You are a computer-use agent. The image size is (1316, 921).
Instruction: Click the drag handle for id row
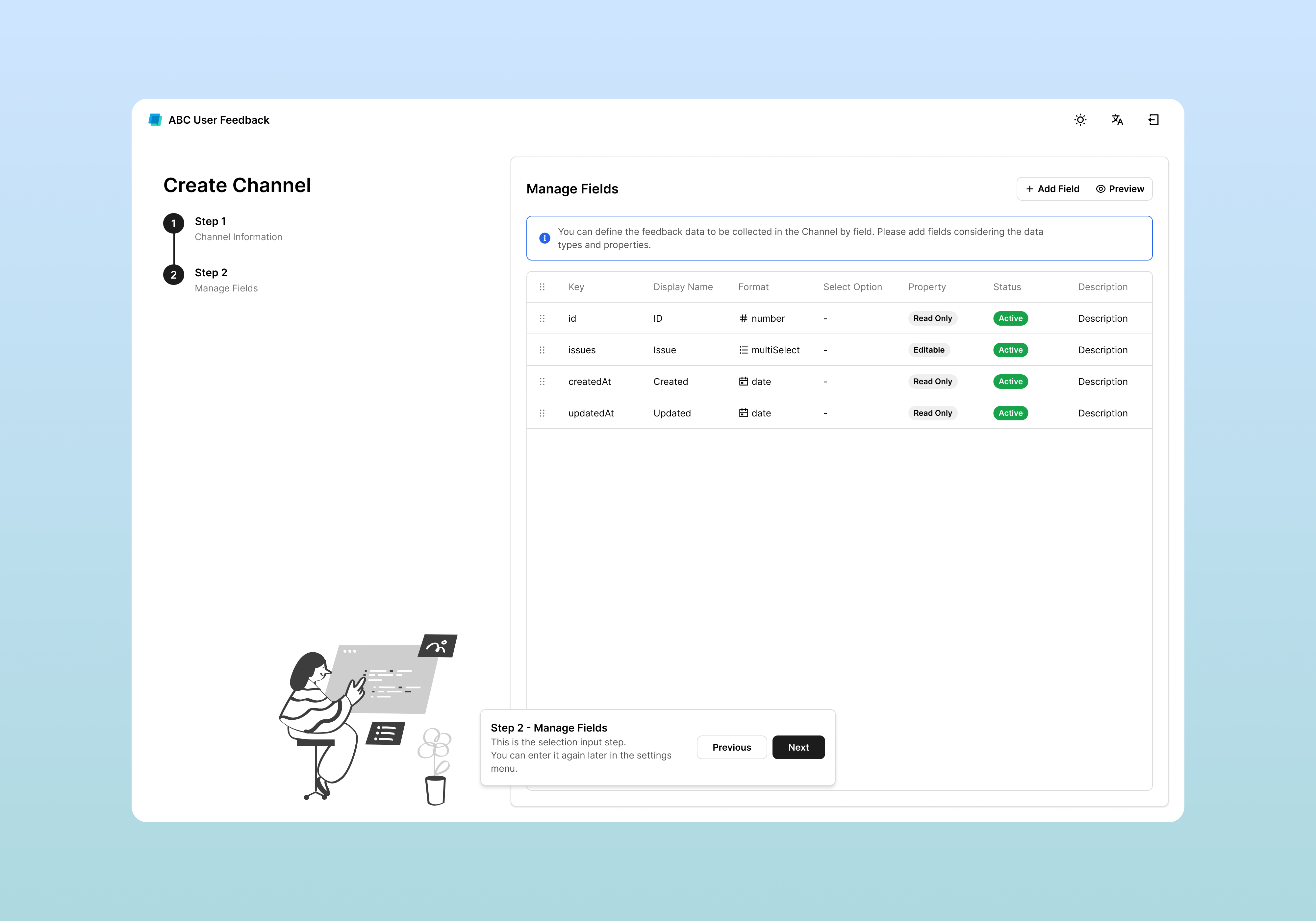[x=542, y=318]
